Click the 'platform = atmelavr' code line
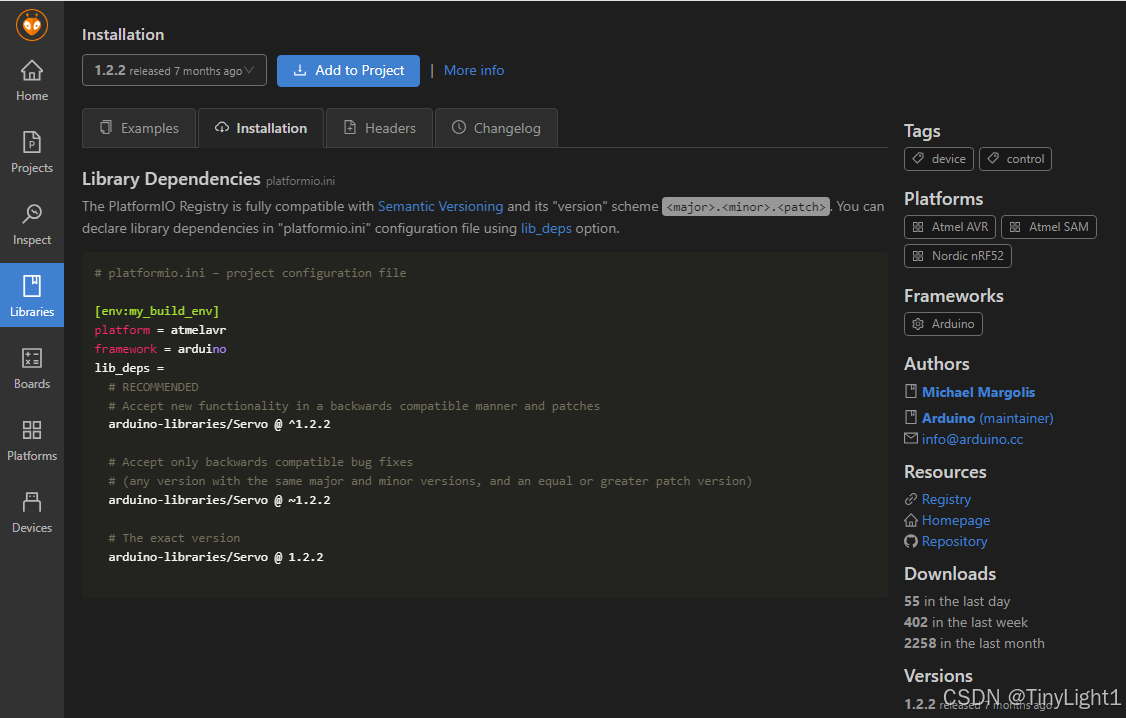Image resolution: width=1126 pixels, height=718 pixels. pyautogui.click(x=160, y=330)
